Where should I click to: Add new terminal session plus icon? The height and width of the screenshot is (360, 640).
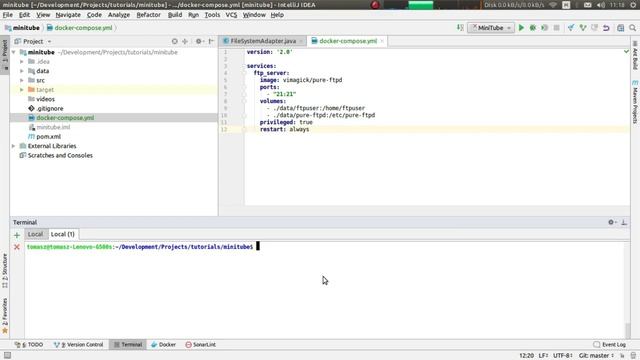coord(17,235)
